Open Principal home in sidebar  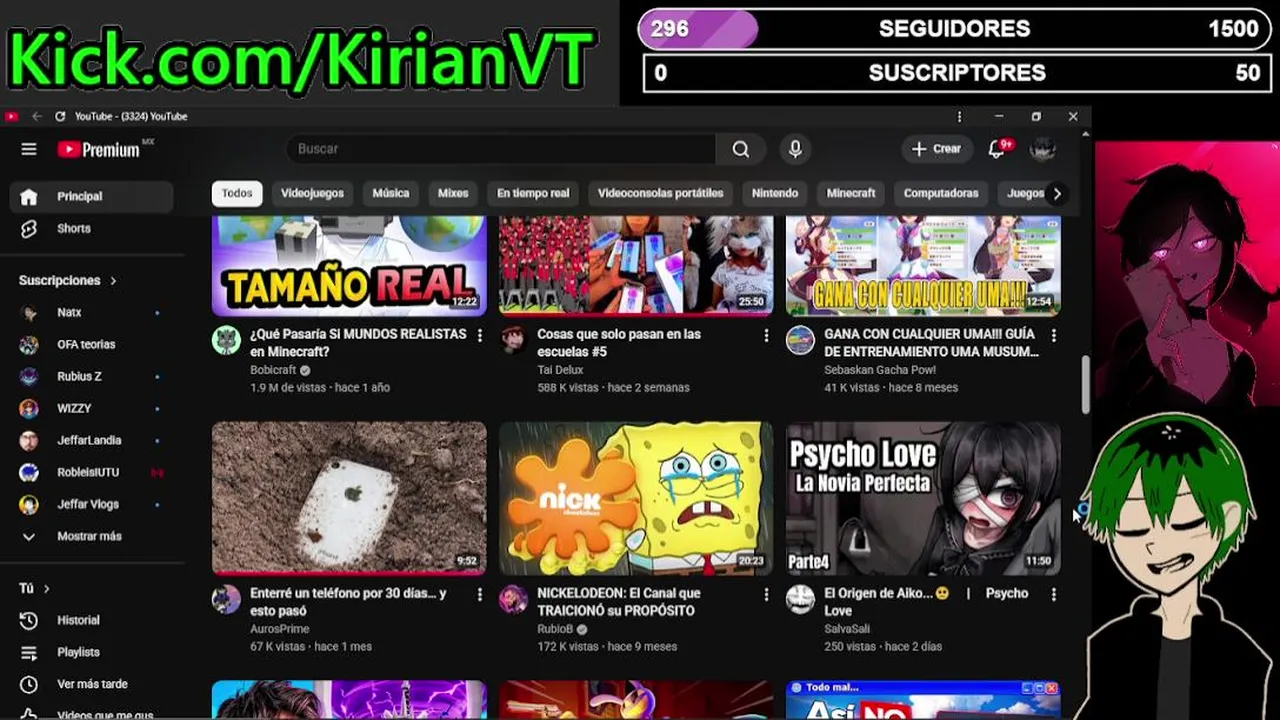coord(92,196)
